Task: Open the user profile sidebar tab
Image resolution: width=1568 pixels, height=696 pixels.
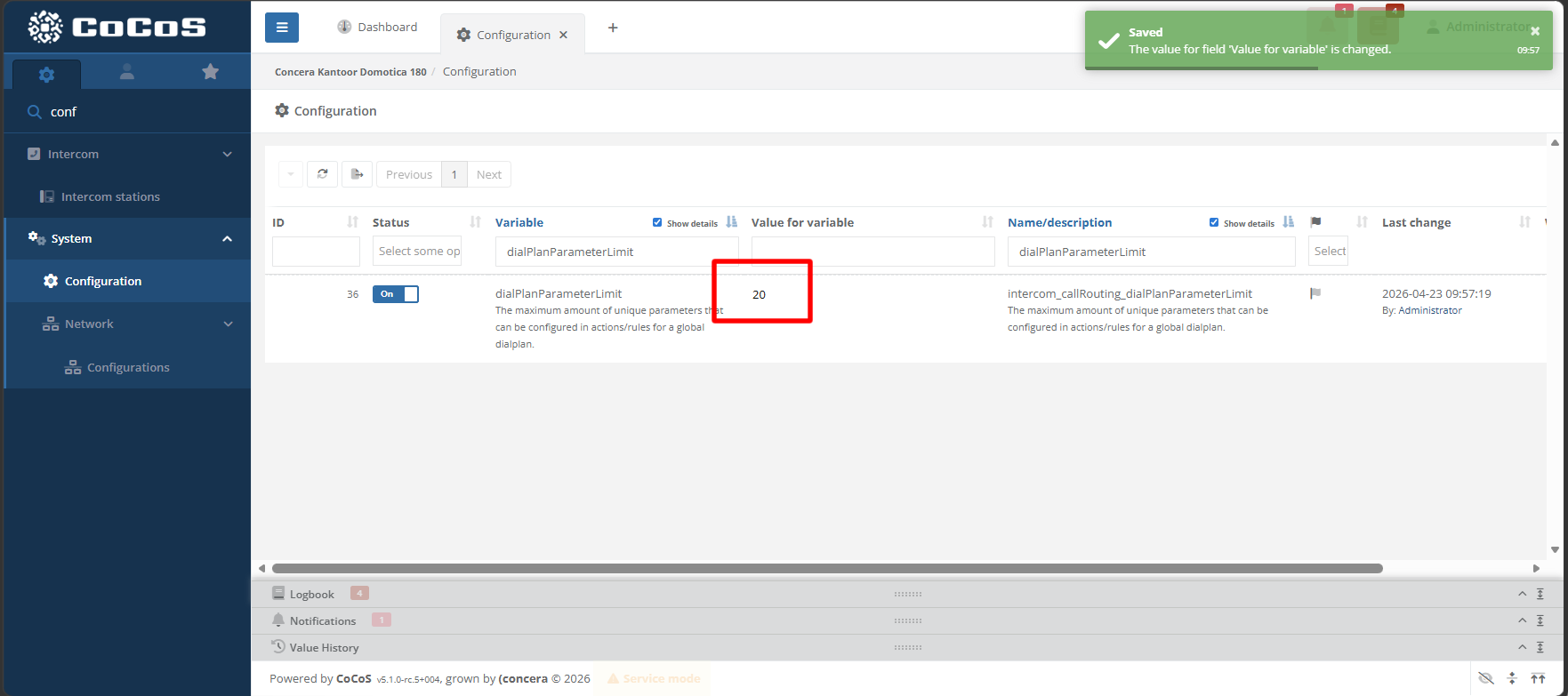Action: 127,72
